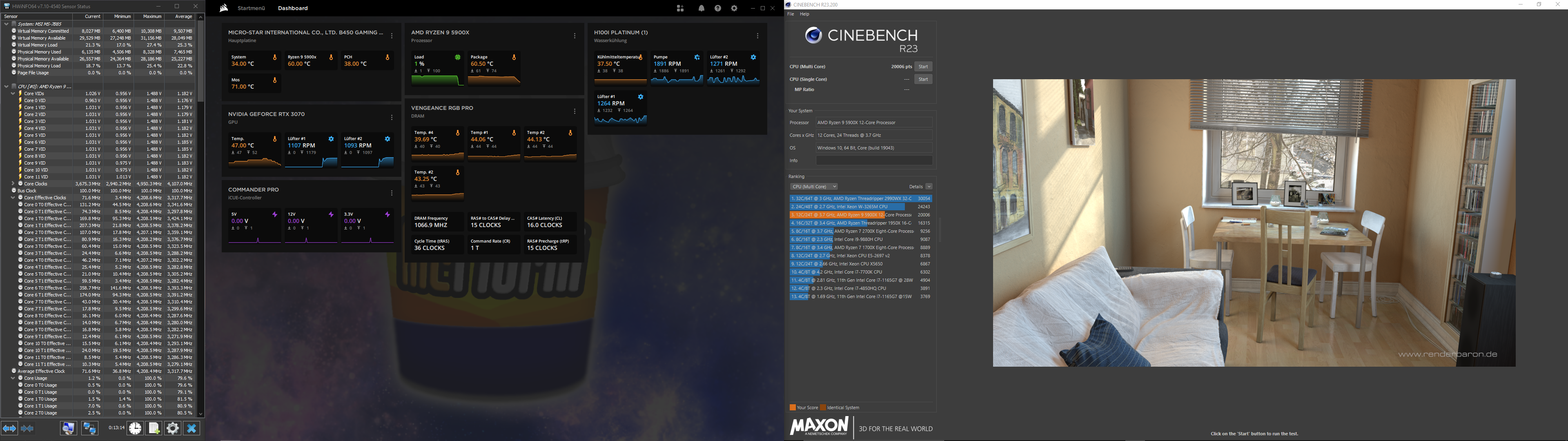This screenshot has width=1568, height=441.
Task: Open the iCUE settings gear icon
Action: click(x=734, y=9)
